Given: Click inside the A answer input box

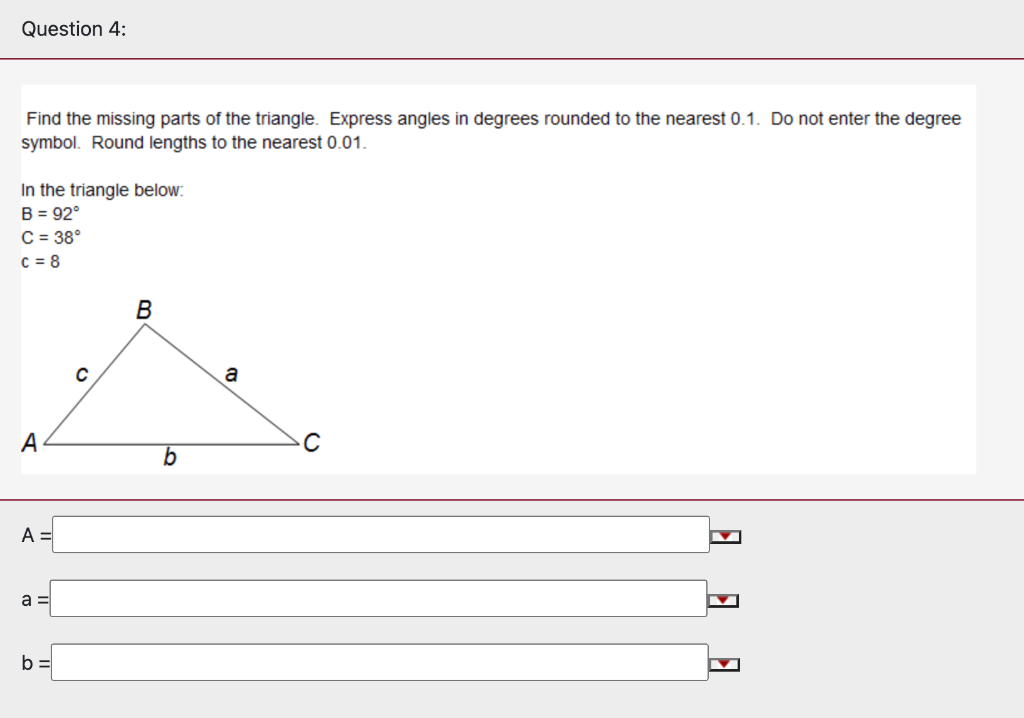Looking at the screenshot, I should pos(380,535).
